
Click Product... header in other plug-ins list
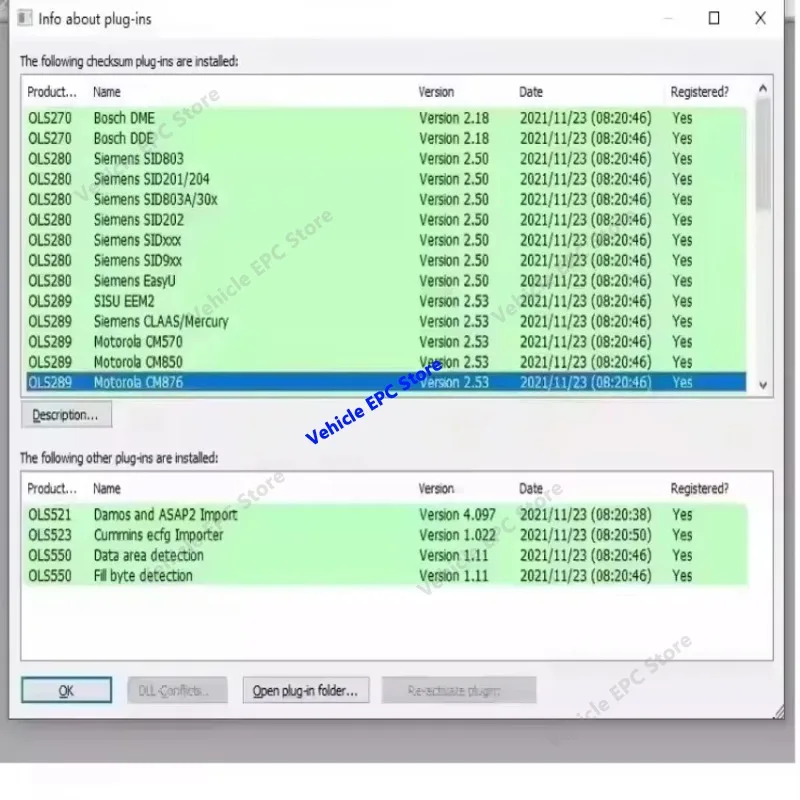pyautogui.click(x=52, y=489)
